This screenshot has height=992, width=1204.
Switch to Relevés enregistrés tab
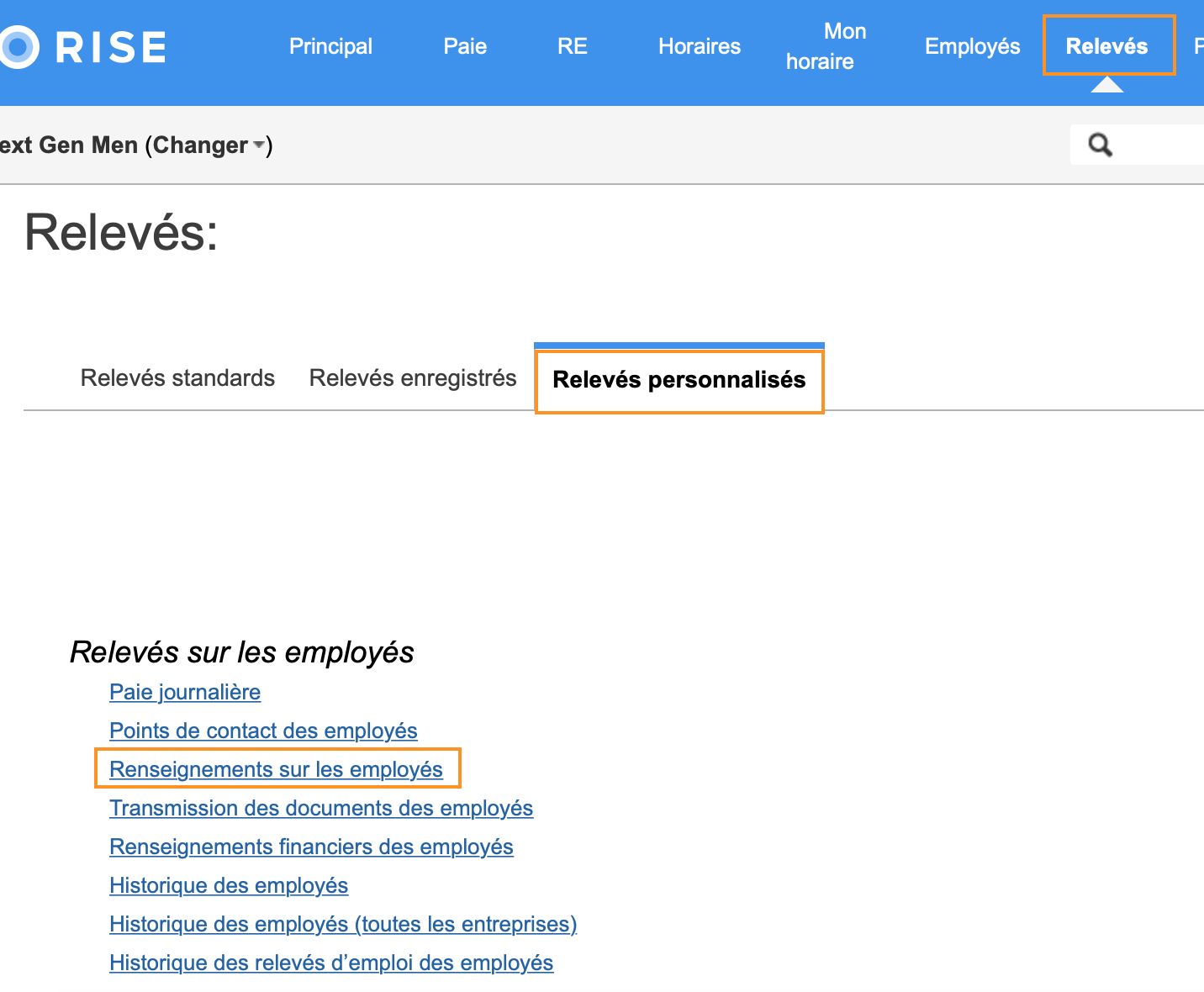pos(413,378)
